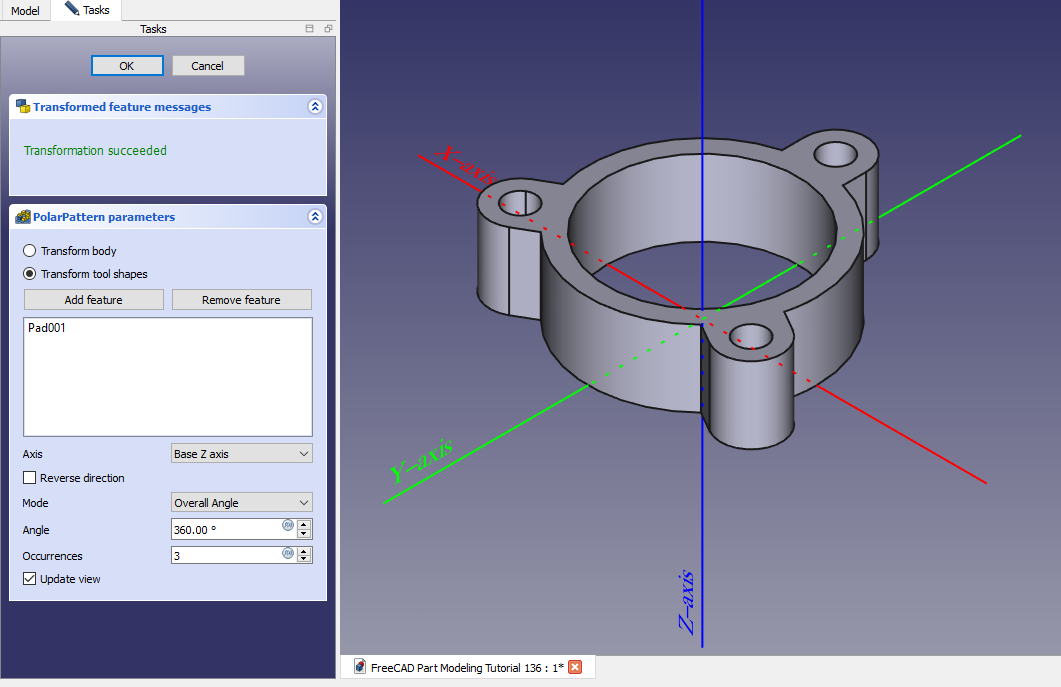1061x687 pixels.
Task: Uncheck the Update view checkbox
Action: [30, 579]
